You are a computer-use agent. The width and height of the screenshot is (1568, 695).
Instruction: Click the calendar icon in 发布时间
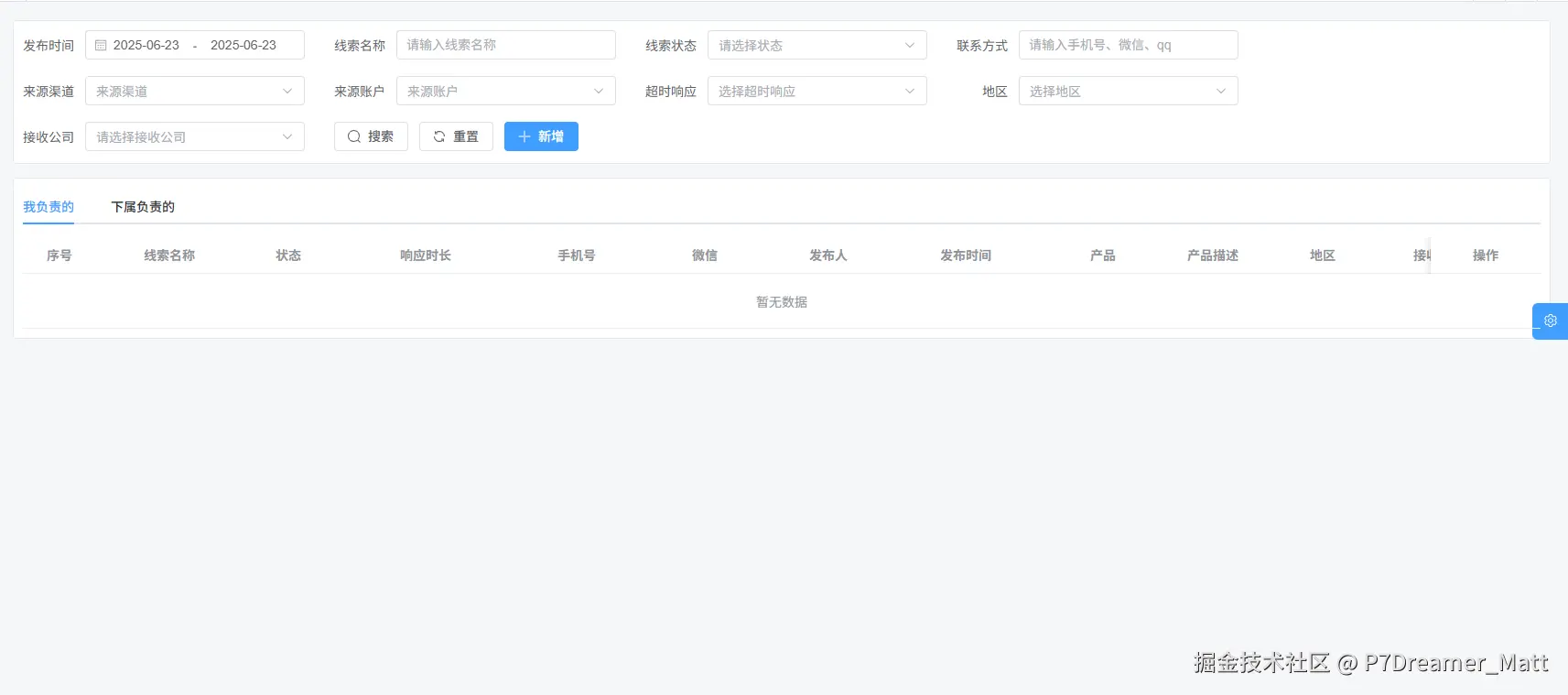point(101,45)
